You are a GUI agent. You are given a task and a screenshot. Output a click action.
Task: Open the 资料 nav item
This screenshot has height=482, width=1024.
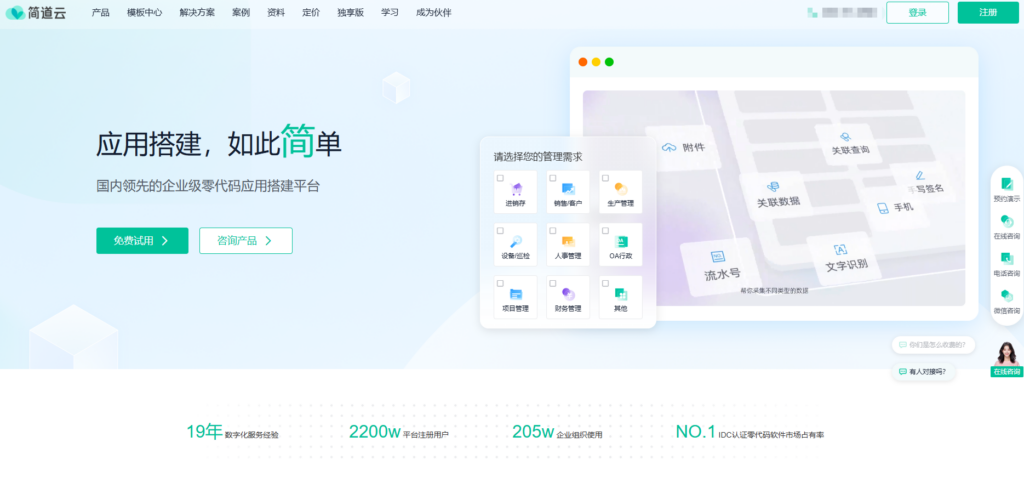[276, 12]
